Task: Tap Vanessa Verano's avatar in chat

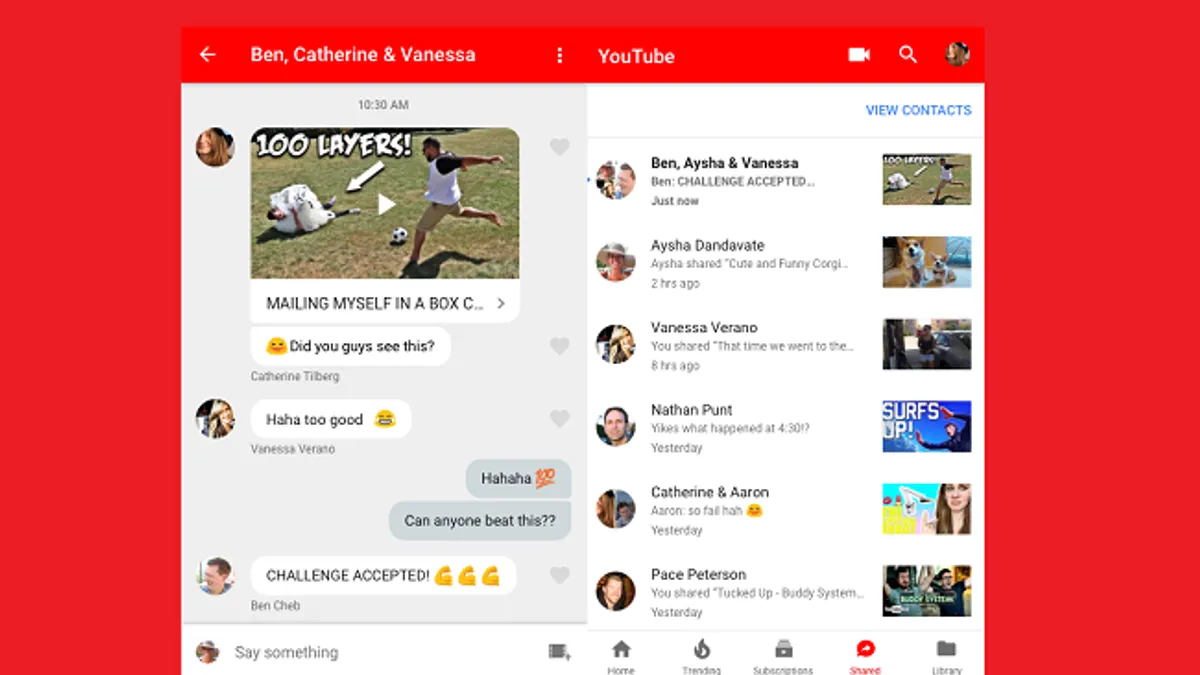Action: (x=215, y=419)
